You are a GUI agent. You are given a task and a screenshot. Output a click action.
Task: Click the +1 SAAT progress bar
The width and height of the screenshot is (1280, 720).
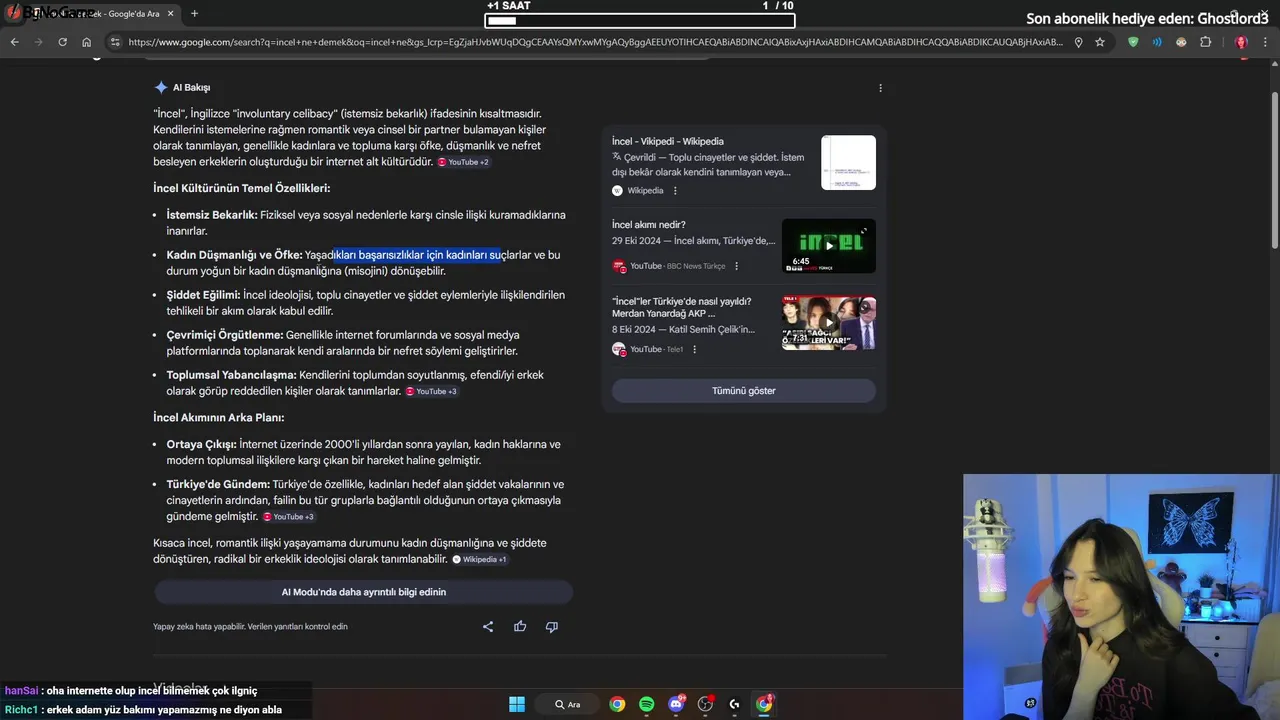coord(639,20)
